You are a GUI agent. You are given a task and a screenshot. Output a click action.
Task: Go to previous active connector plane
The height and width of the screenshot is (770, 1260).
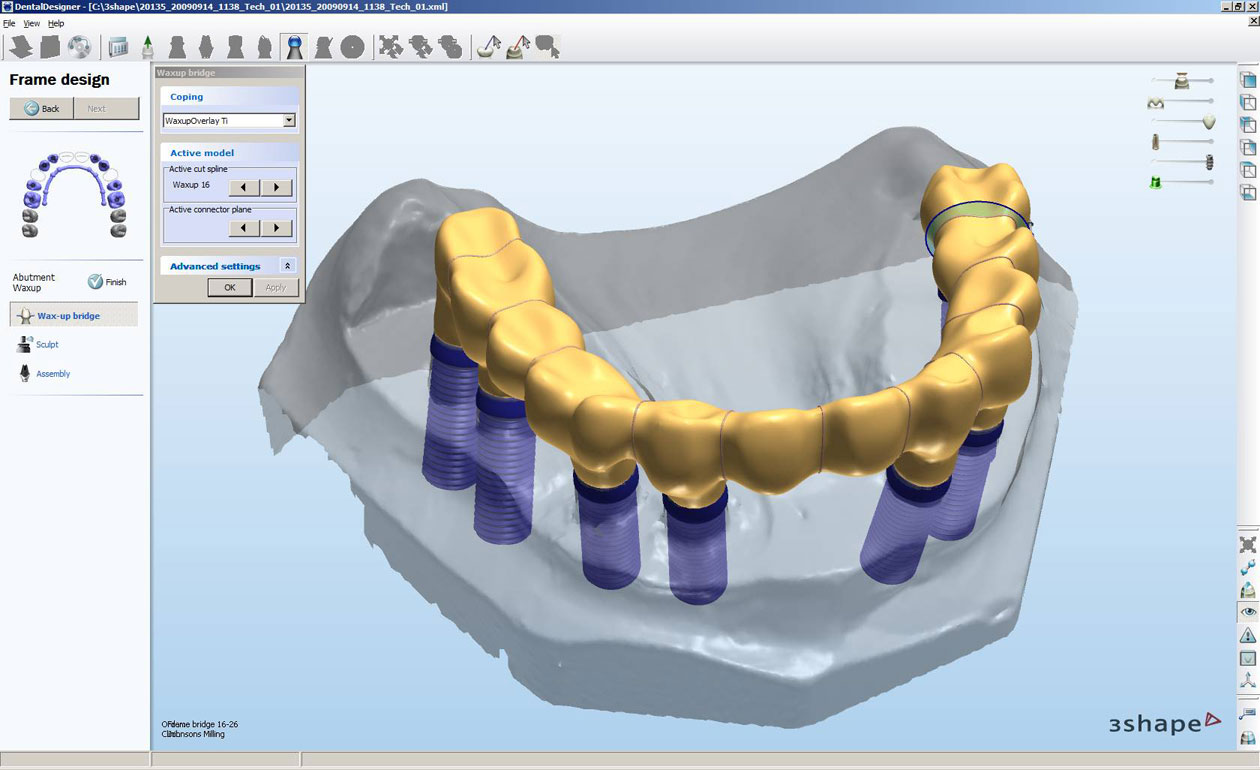coord(245,228)
